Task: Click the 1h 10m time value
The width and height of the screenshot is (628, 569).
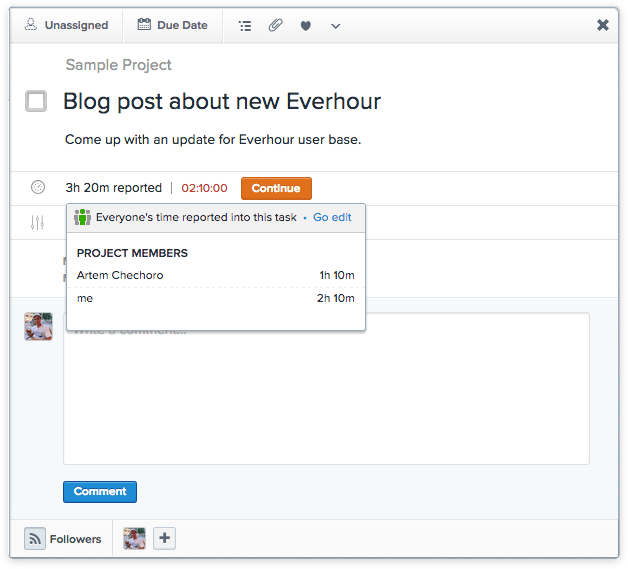Action: [x=337, y=275]
